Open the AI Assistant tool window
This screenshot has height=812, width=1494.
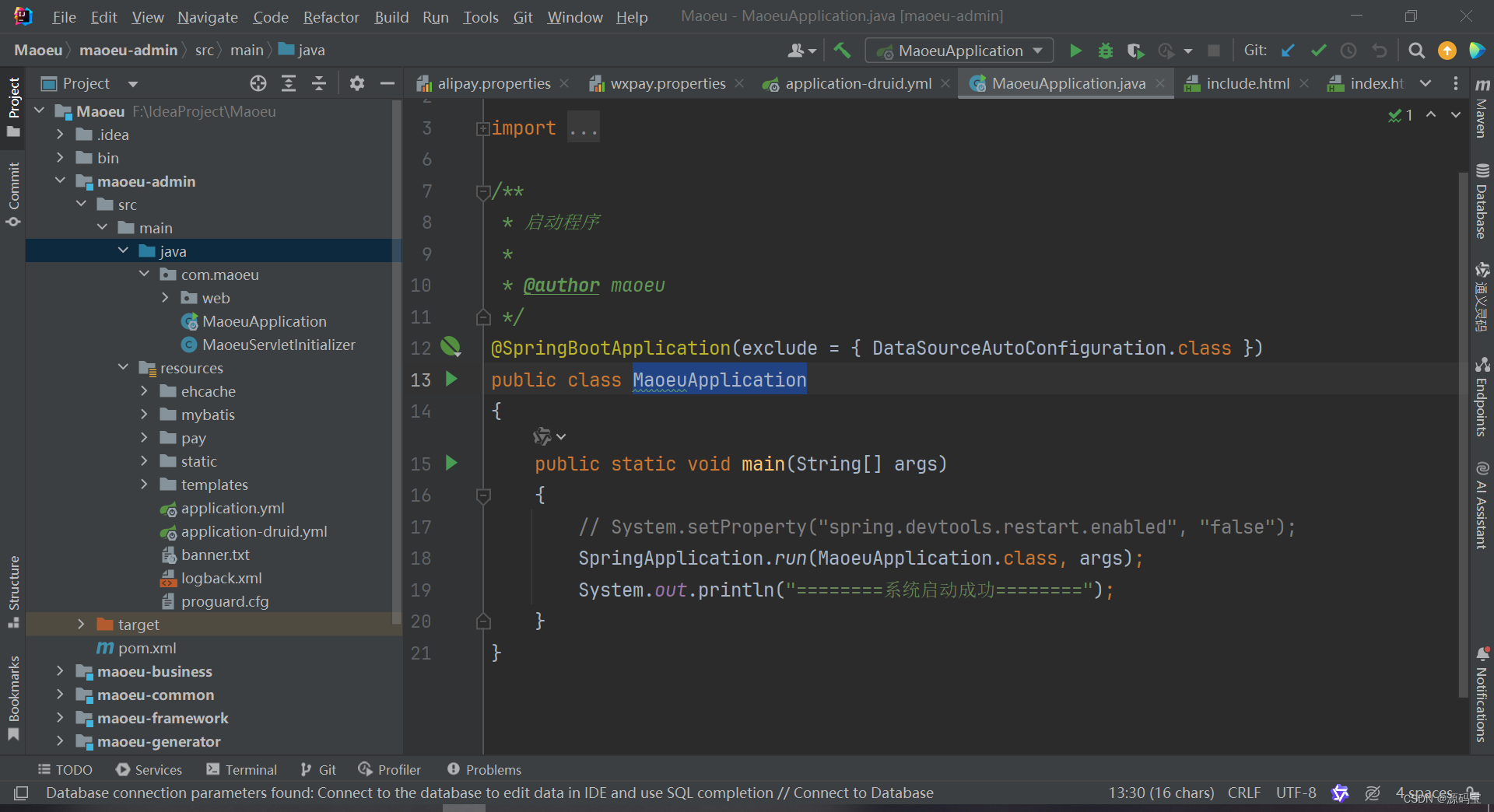[x=1482, y=506]
